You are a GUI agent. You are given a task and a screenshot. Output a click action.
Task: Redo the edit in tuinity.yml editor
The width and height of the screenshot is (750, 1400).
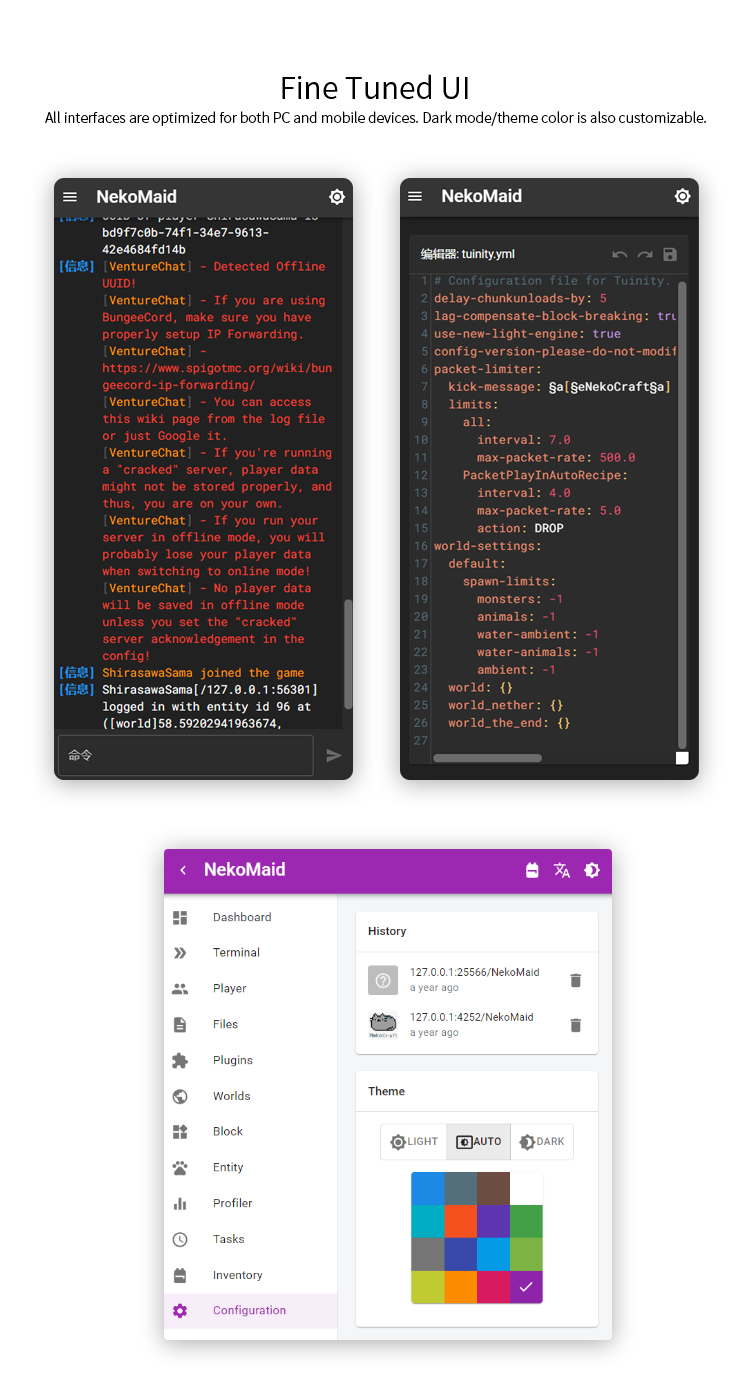(x=645, y=255)
